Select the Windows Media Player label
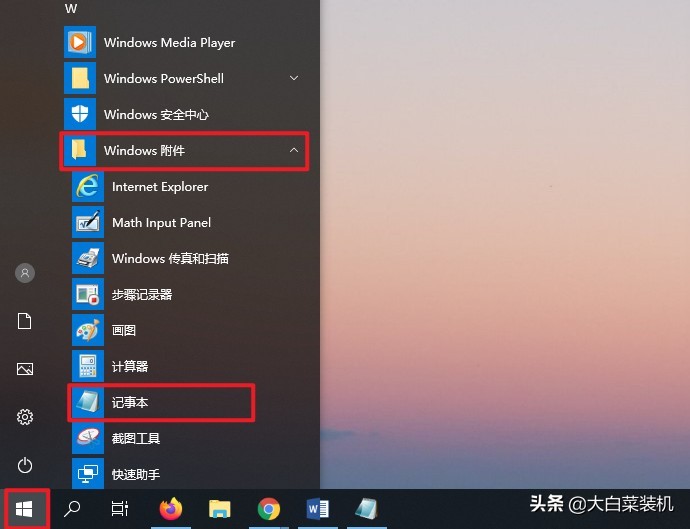690x529 pixels. 169,43
